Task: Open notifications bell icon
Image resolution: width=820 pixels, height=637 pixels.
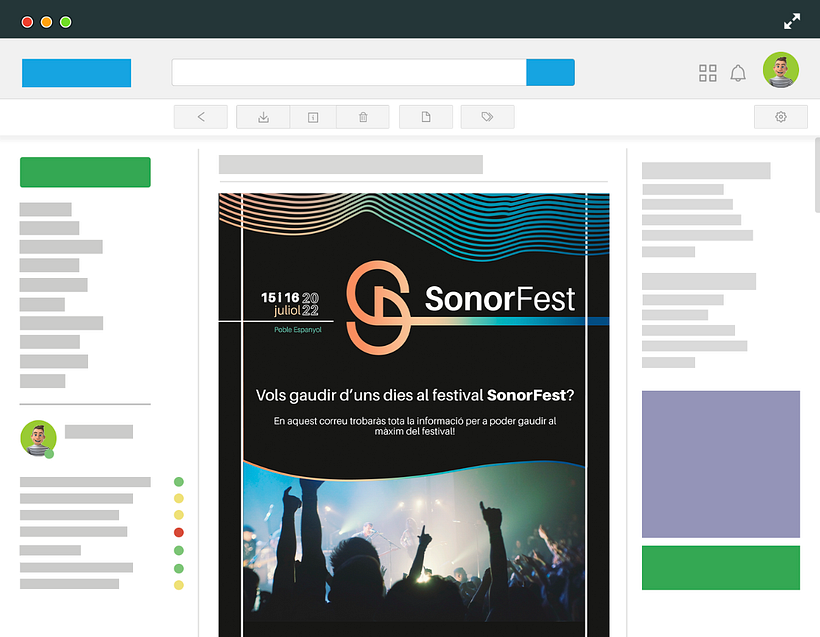Action: click(x=738, y=73)
